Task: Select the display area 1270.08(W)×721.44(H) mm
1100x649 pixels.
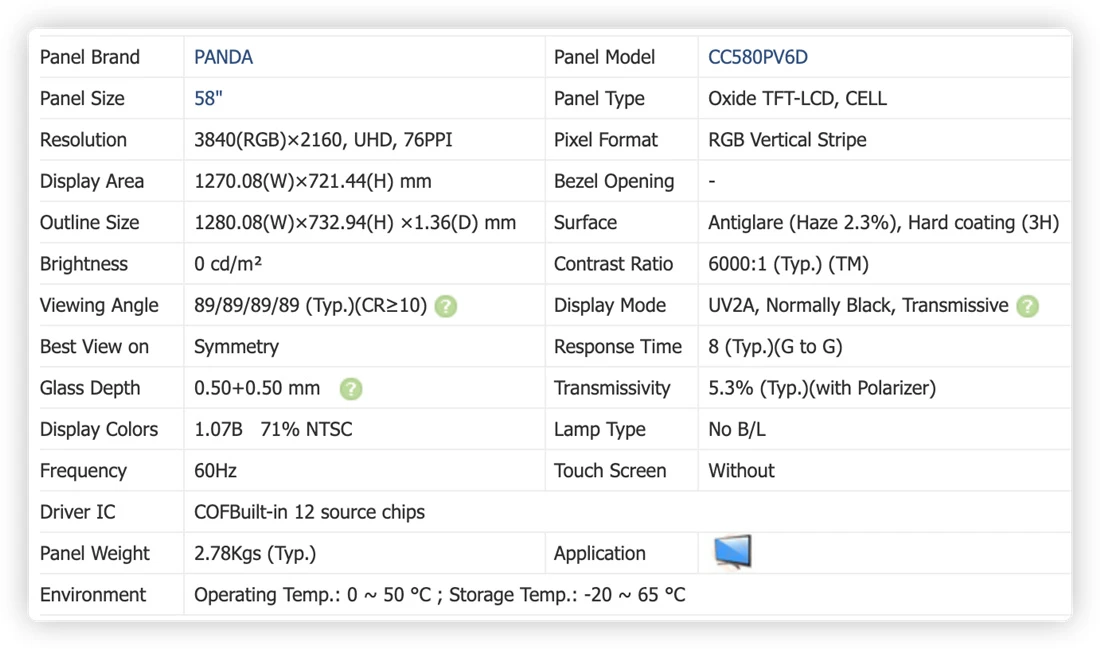Action: point(312,181)
